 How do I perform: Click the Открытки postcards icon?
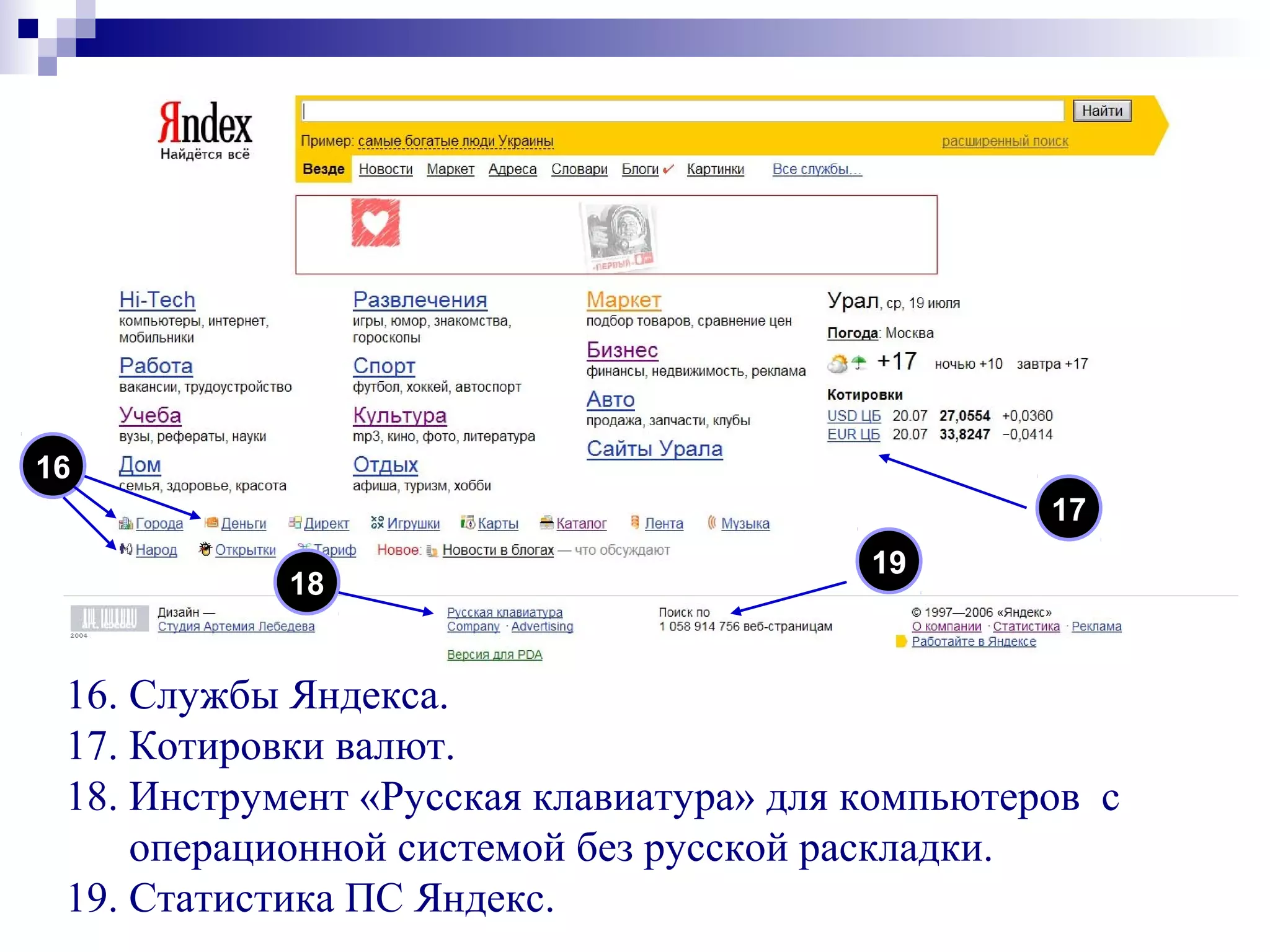tap(205, 549)
